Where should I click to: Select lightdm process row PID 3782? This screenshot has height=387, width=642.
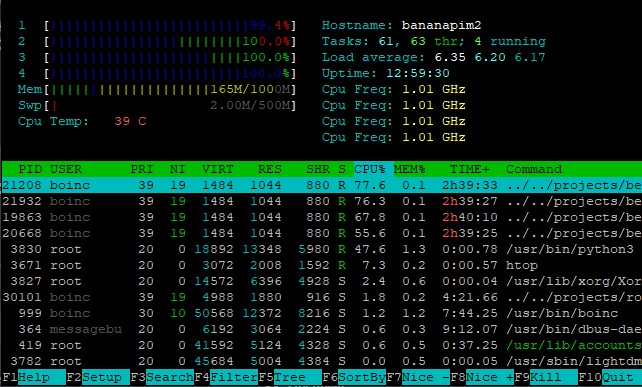pos(321,361)
